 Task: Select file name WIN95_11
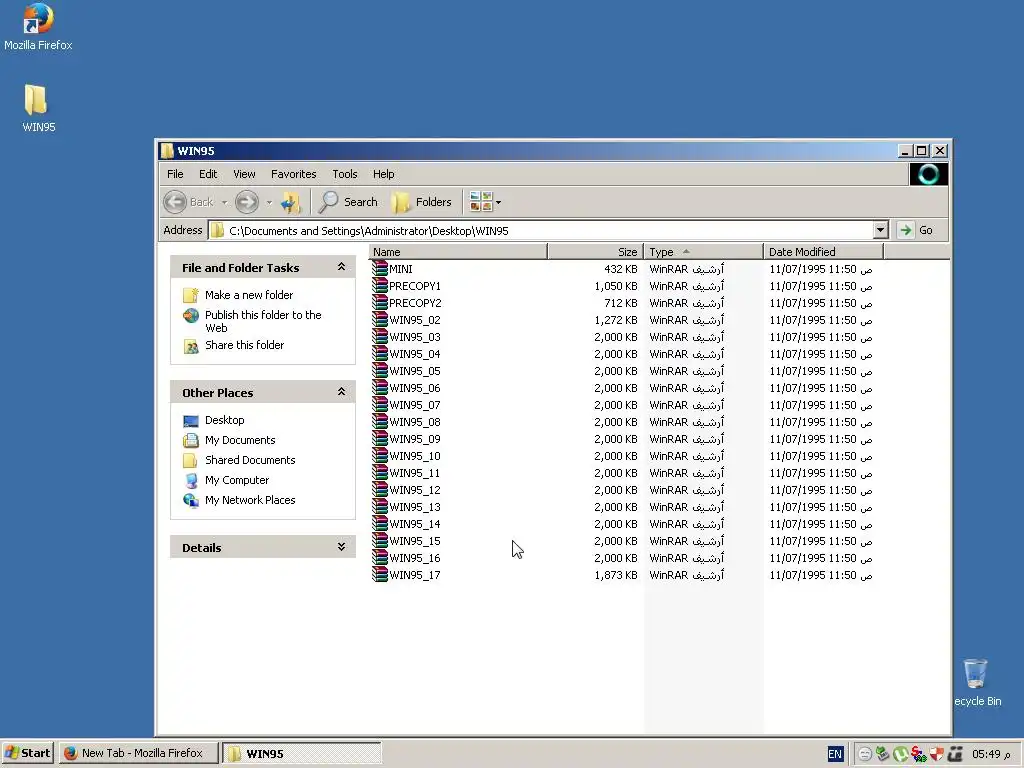pos(415,473)
